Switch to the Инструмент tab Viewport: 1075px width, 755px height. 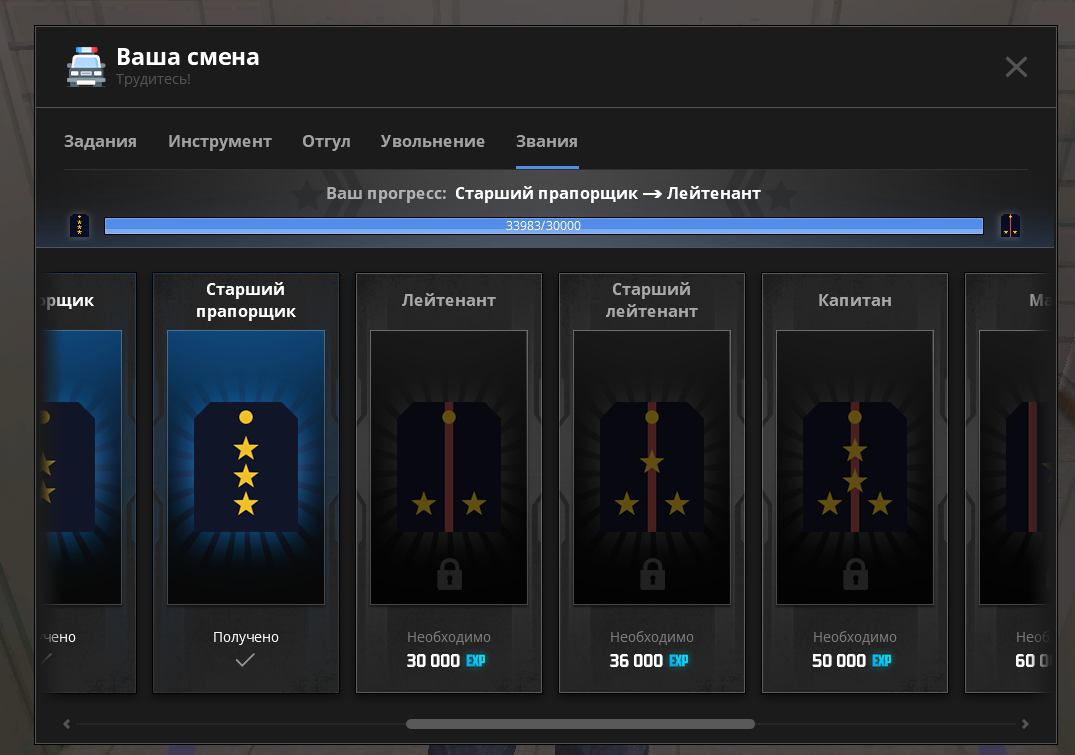(x=219, y=141)
